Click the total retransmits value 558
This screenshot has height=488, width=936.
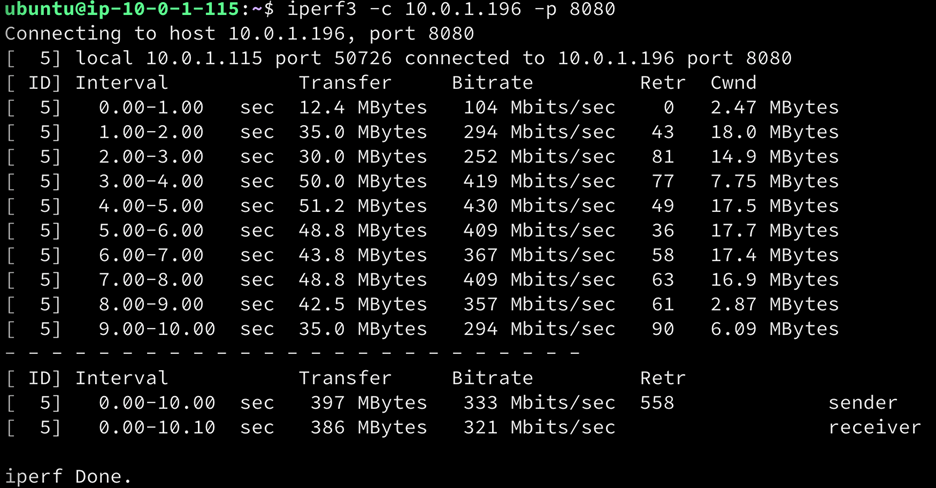657,403
